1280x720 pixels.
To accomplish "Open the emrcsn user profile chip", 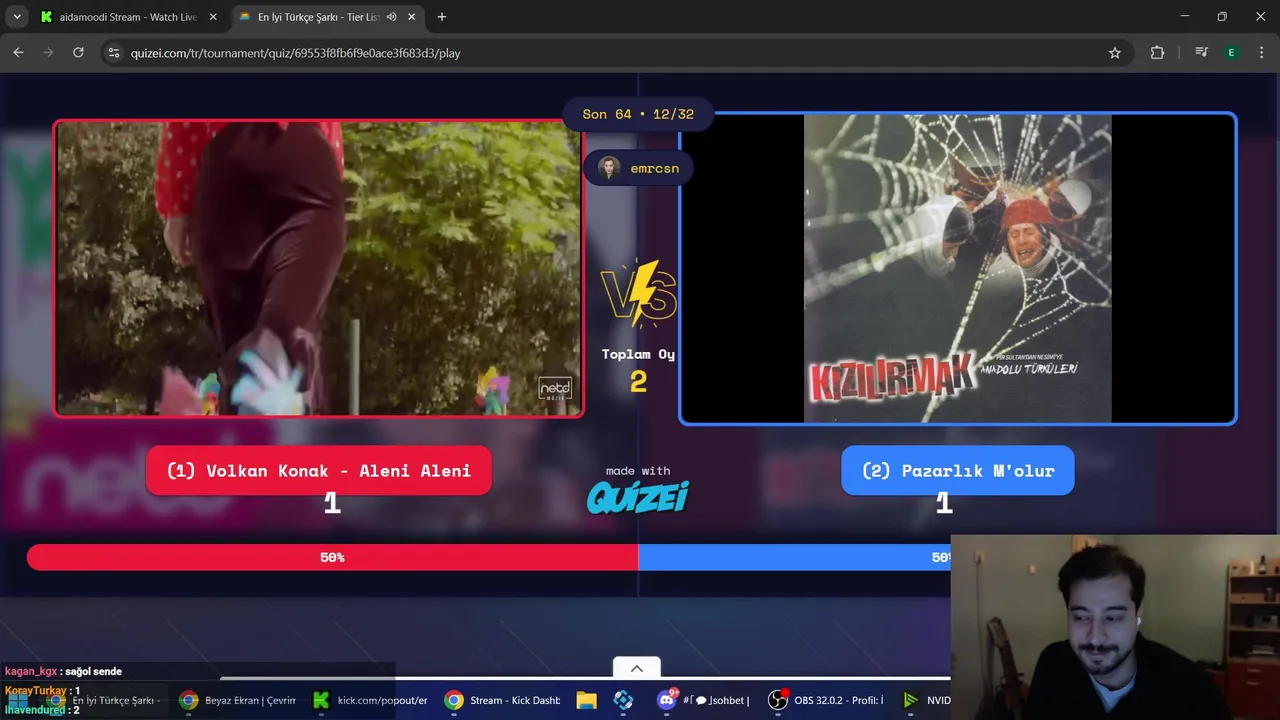I will 638,168.
